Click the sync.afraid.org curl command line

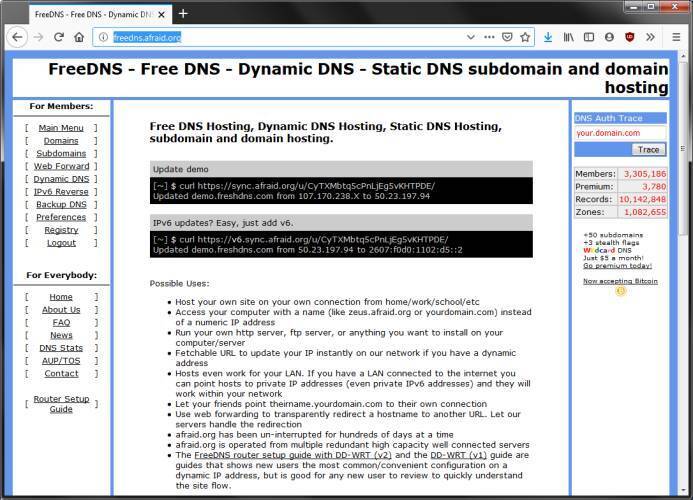point(294,186)
